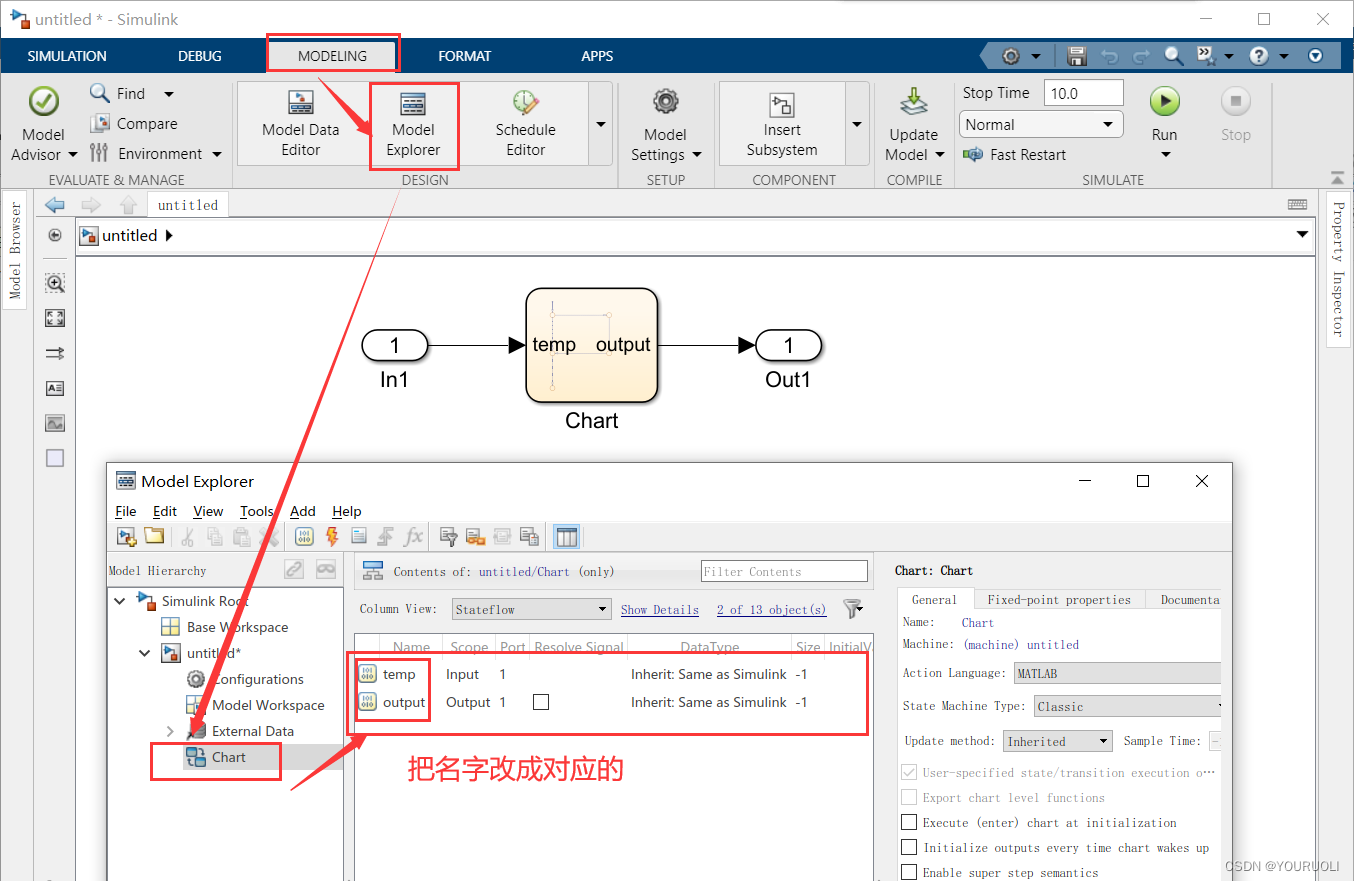This screenshot has height=881, width=1354.
Task: Toggle Resolve Signal checkbox for output
Action: pos(541,702)
